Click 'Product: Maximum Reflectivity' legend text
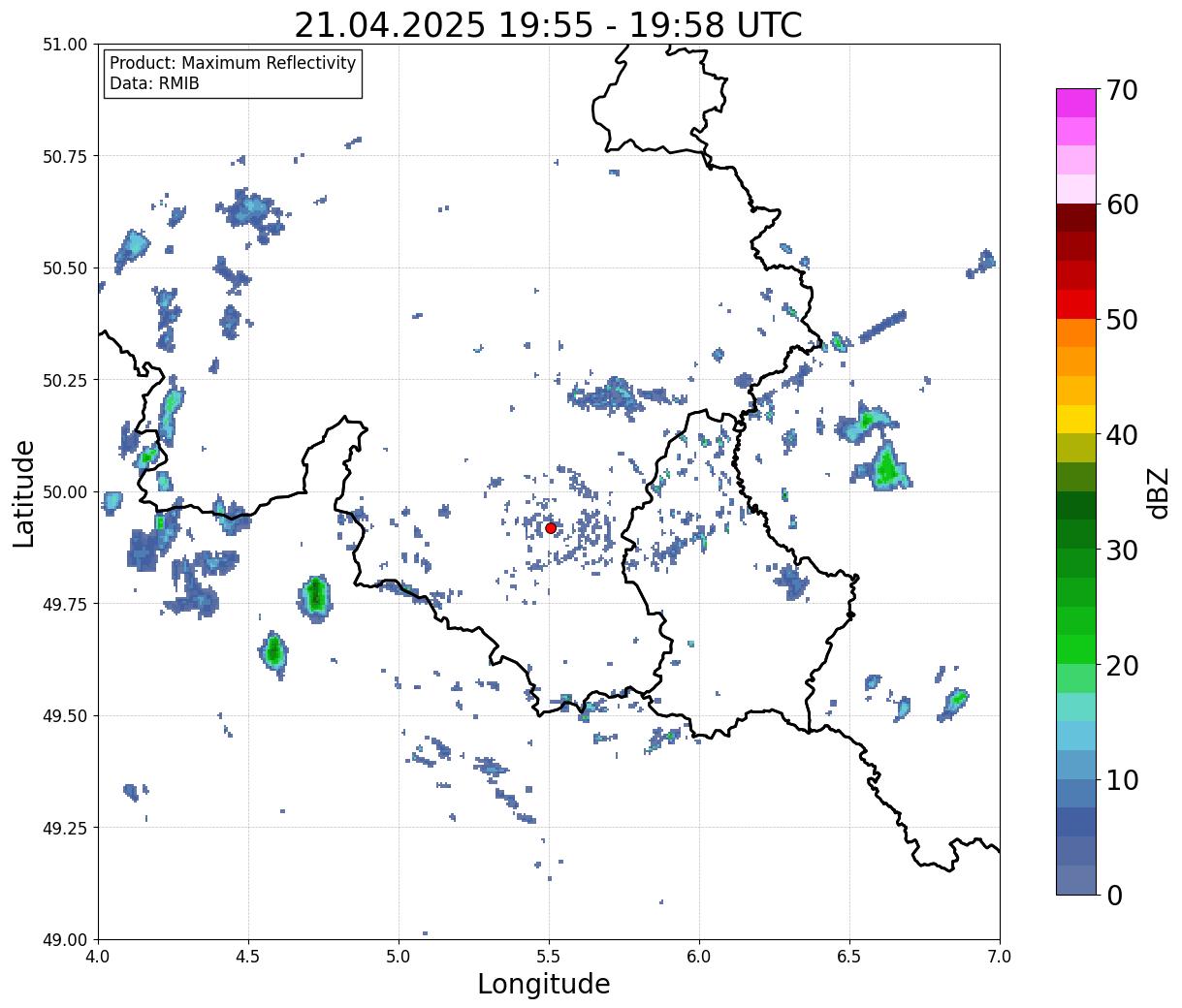Viewport: 1182px width, 1008px height. click(x=233, y=63)
